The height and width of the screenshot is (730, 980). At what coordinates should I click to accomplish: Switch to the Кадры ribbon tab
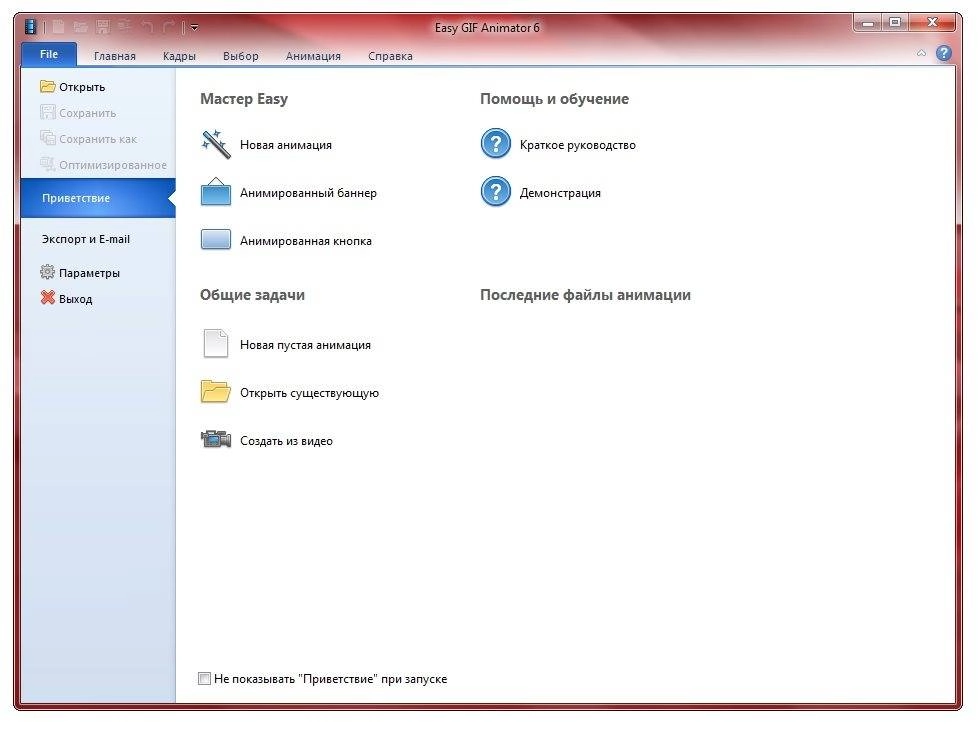click(x=179, y=56)
